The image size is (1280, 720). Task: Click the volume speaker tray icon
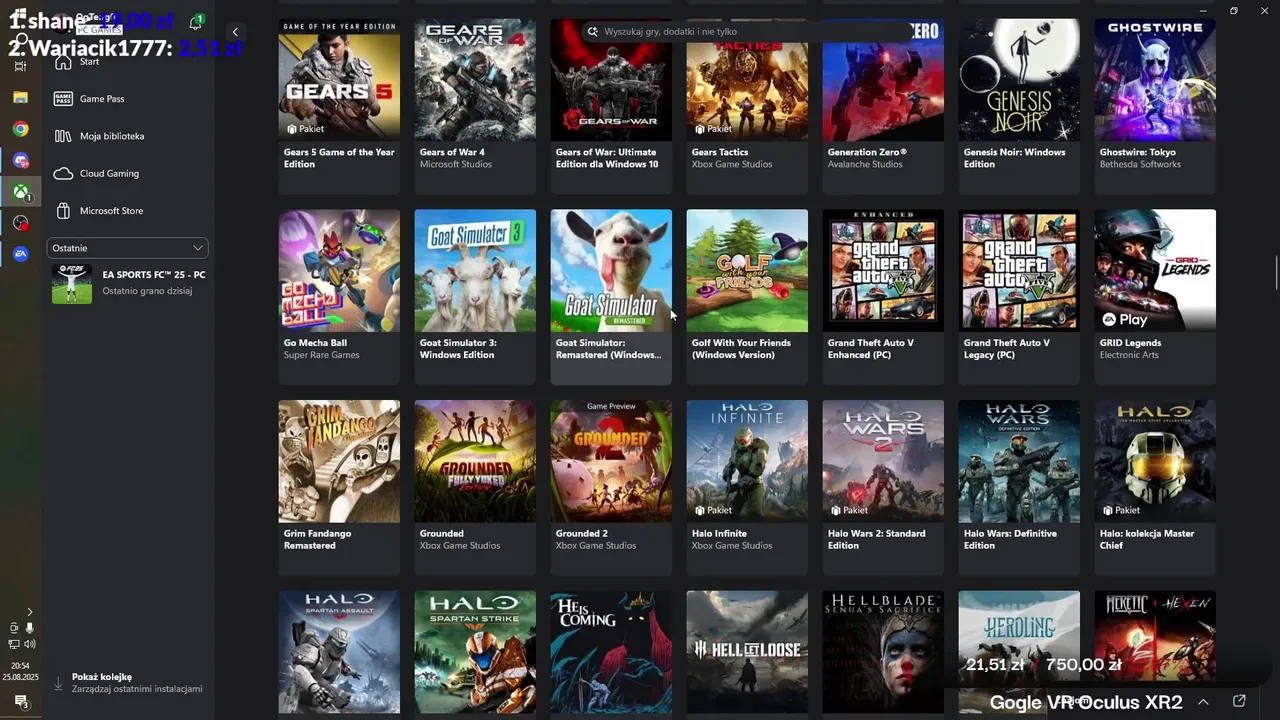click(29, 644)
